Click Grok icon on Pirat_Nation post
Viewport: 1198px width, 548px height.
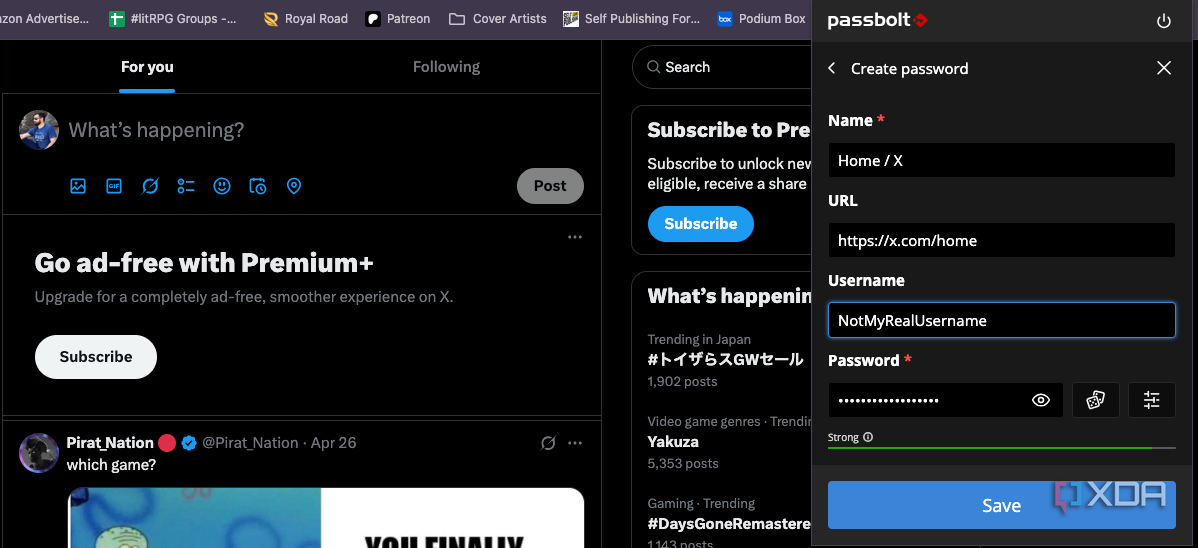click(x=548, y=443)
